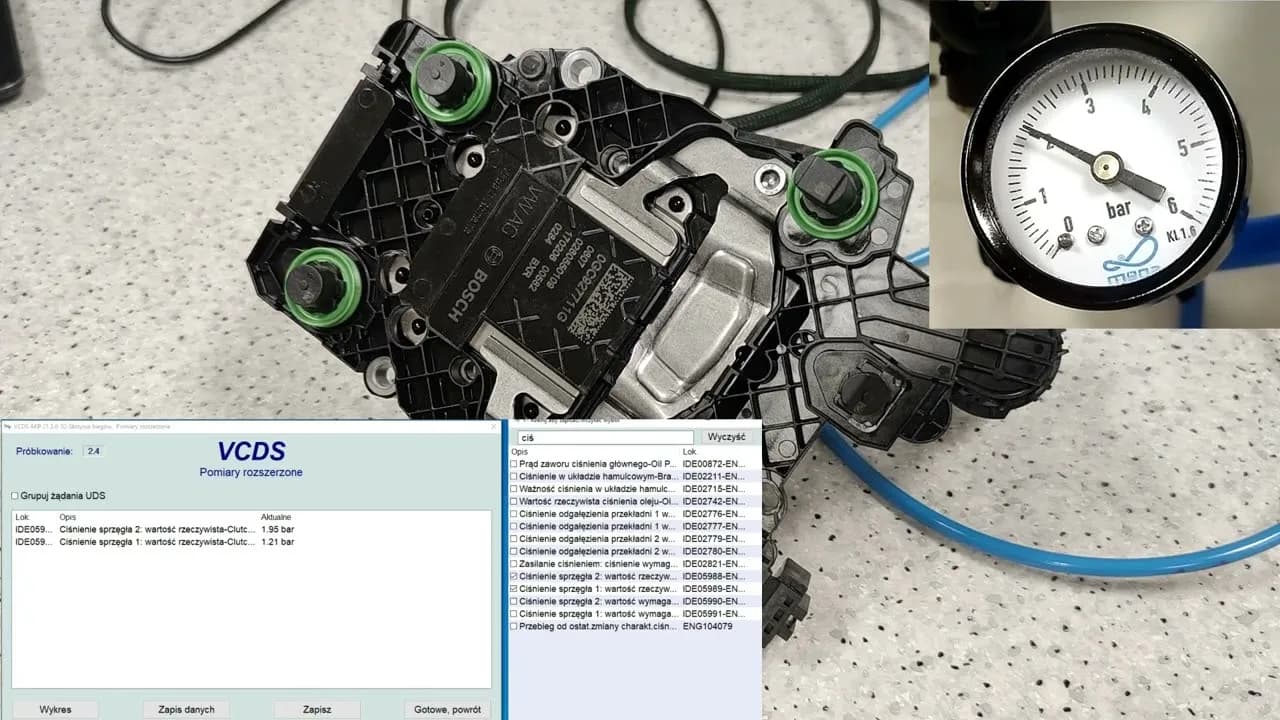This screenshot has height=720, width=1280.
Task: Toggle the Grupuj żądania UDS checkbox
Action: point(15,496)
